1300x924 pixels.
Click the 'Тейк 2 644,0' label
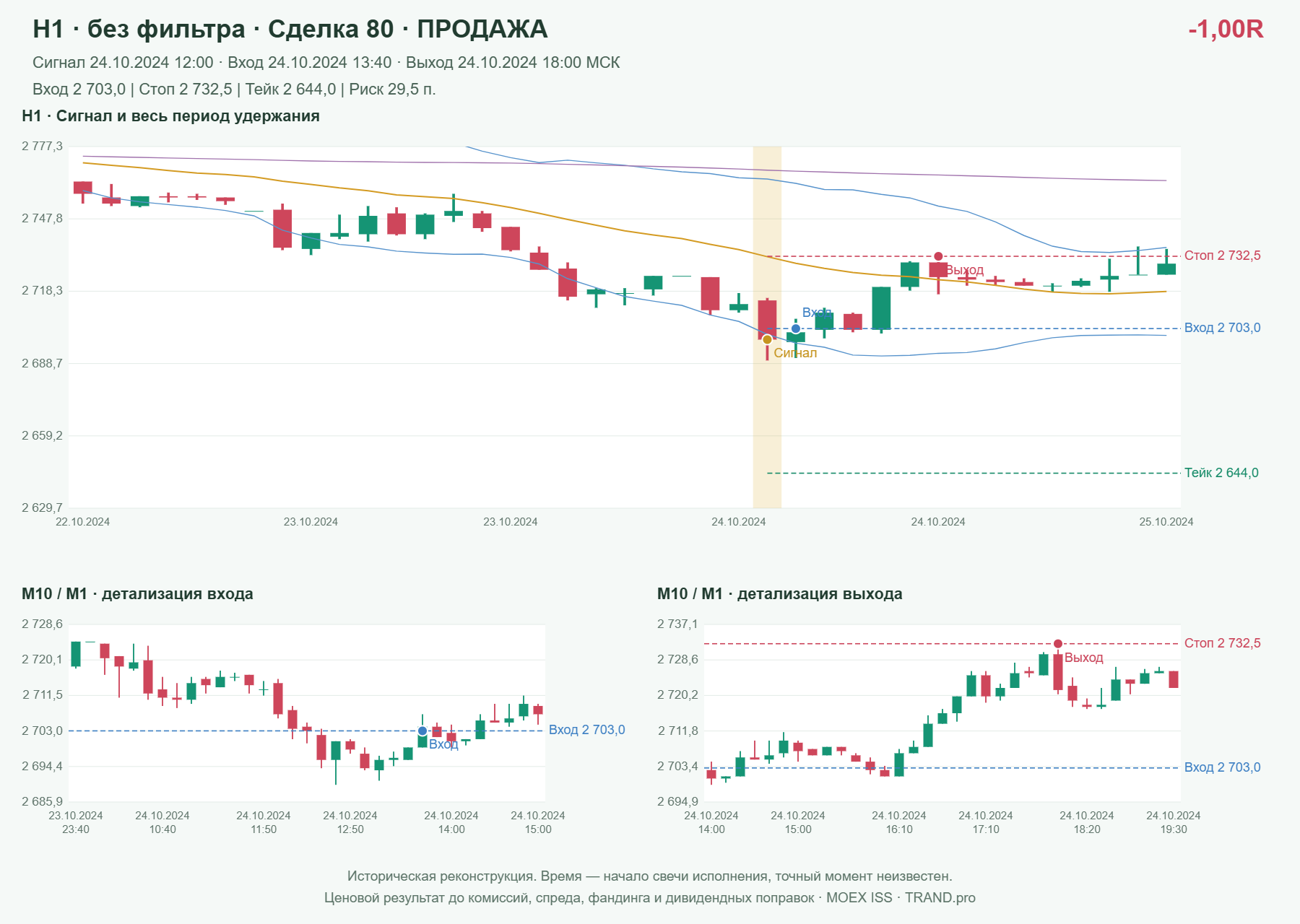click(1221, 473)
